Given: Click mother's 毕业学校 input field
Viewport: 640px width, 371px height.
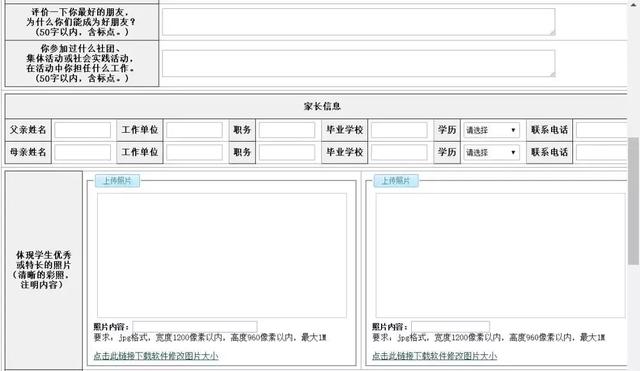Looking at the screenshot, I should point(399,152).
